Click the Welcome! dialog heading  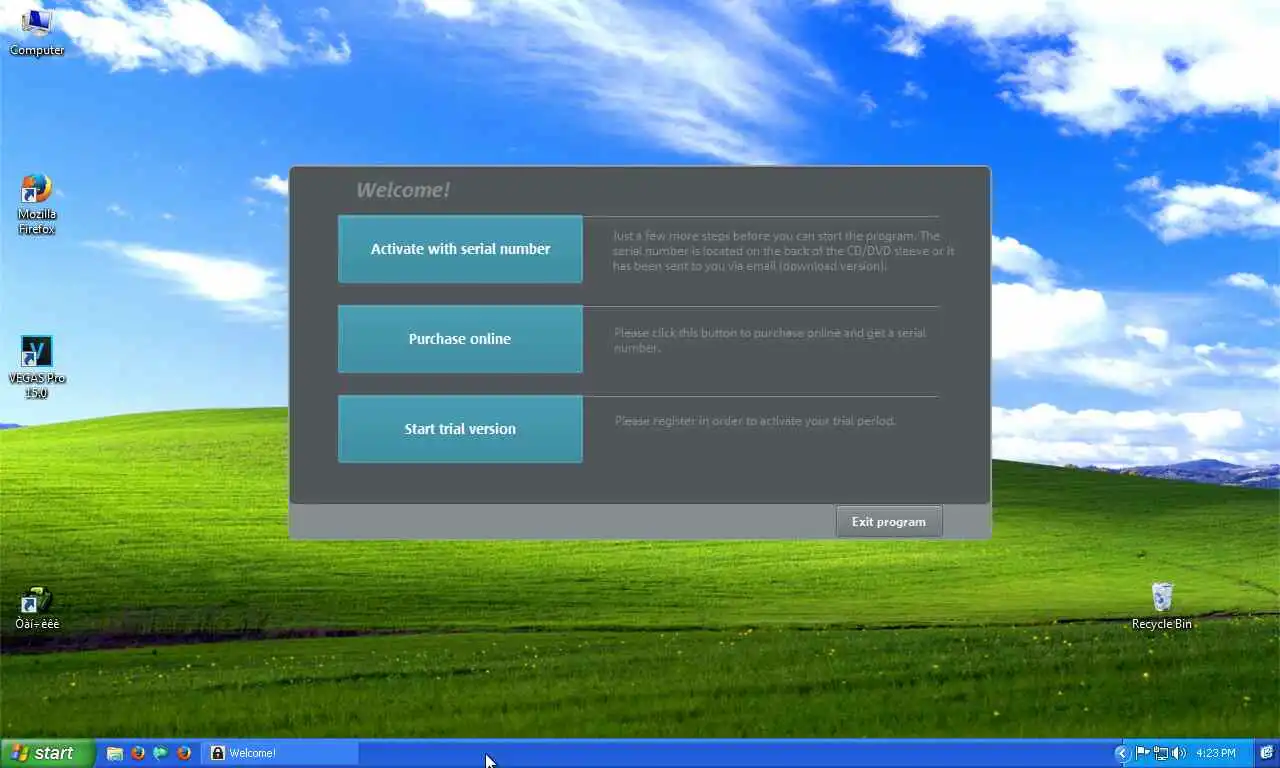(x=403, y=190)
